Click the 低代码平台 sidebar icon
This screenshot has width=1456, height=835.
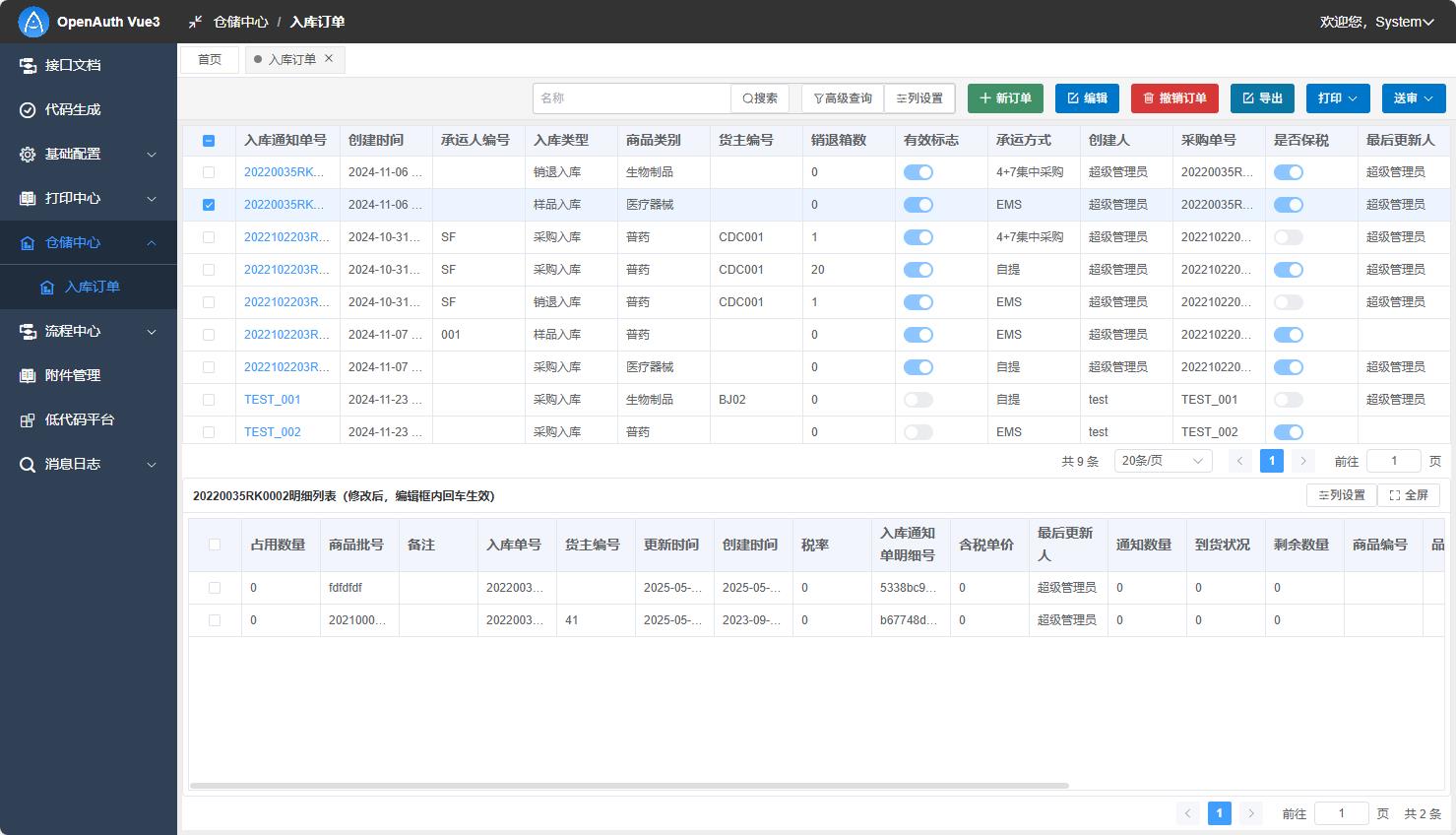tap(28, 419)
